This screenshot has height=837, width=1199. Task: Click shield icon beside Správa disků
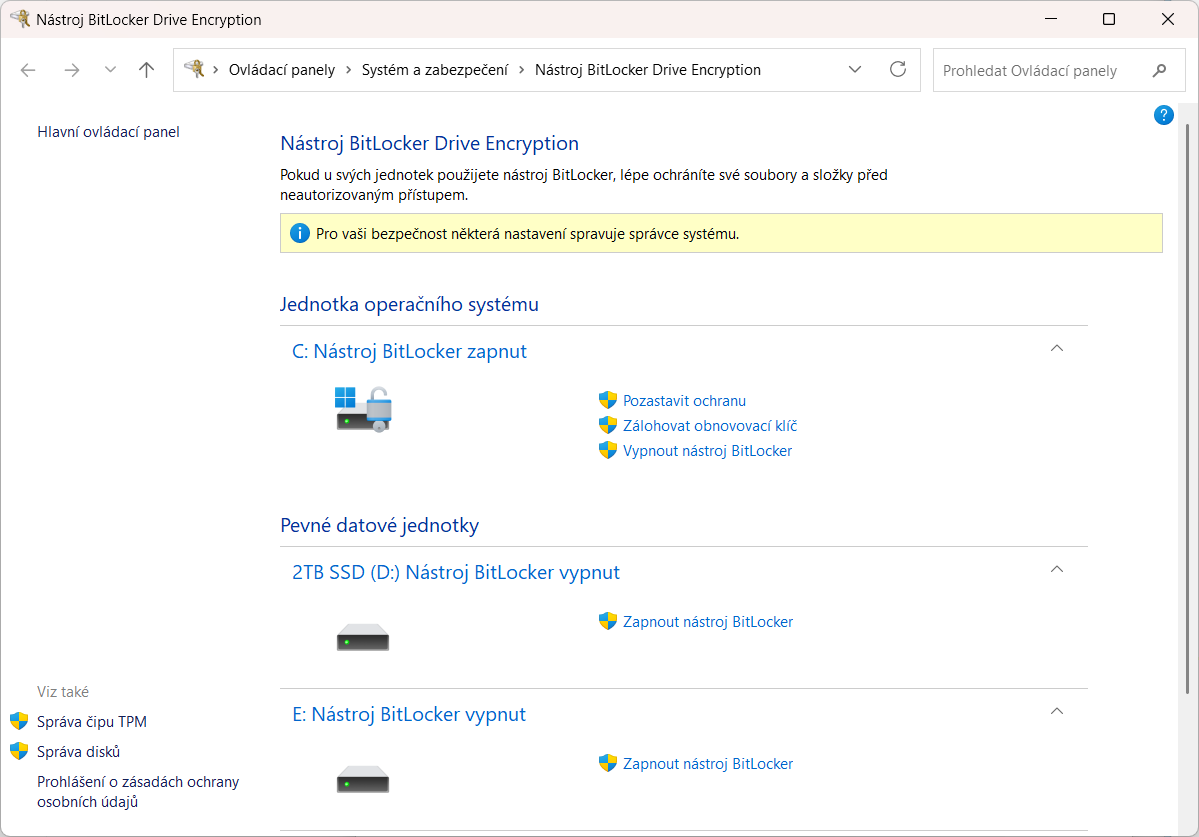pyautogui.click(x=19, y=751)
